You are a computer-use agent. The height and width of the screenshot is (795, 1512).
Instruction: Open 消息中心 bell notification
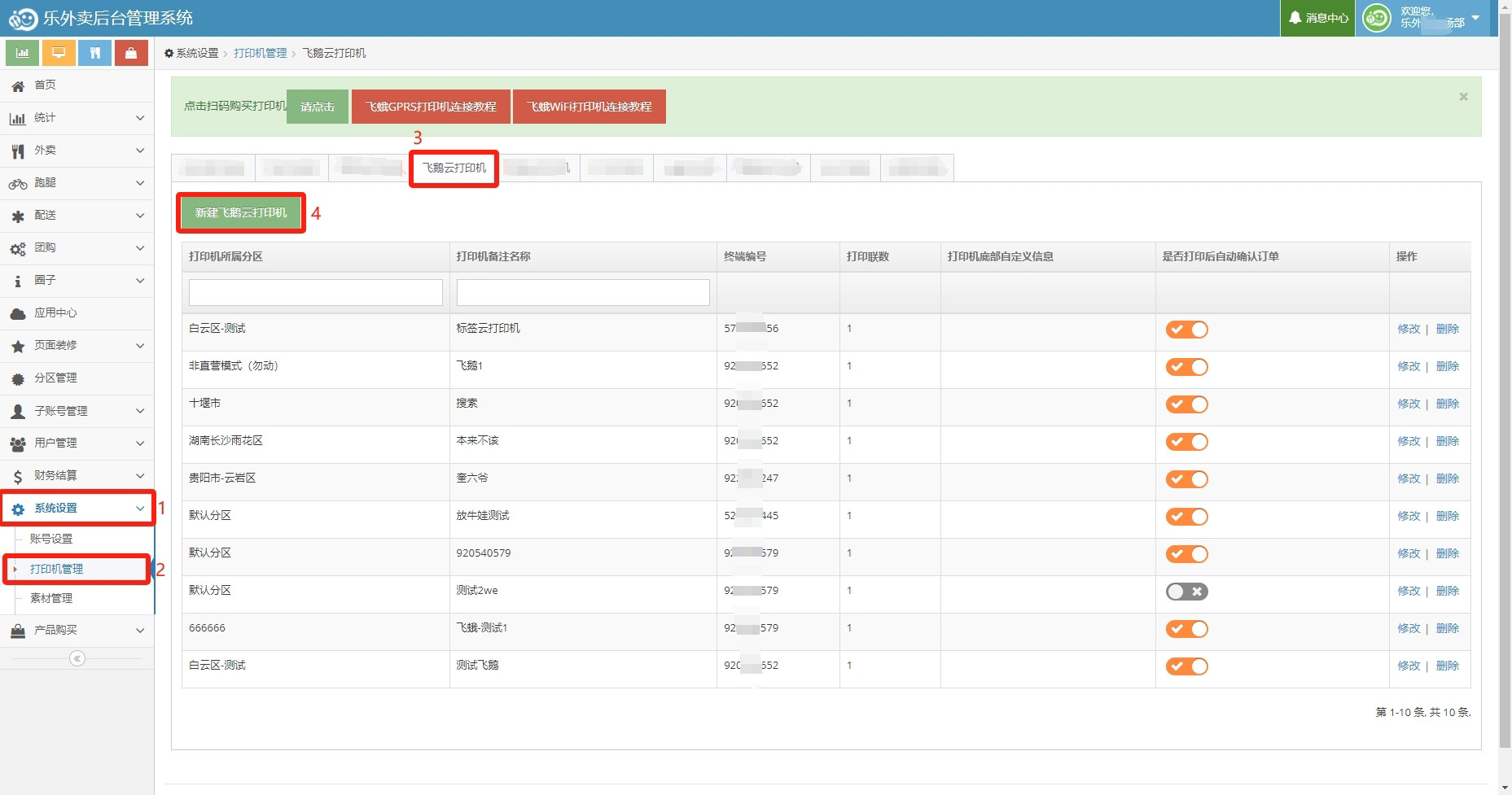coord(1318,18)
